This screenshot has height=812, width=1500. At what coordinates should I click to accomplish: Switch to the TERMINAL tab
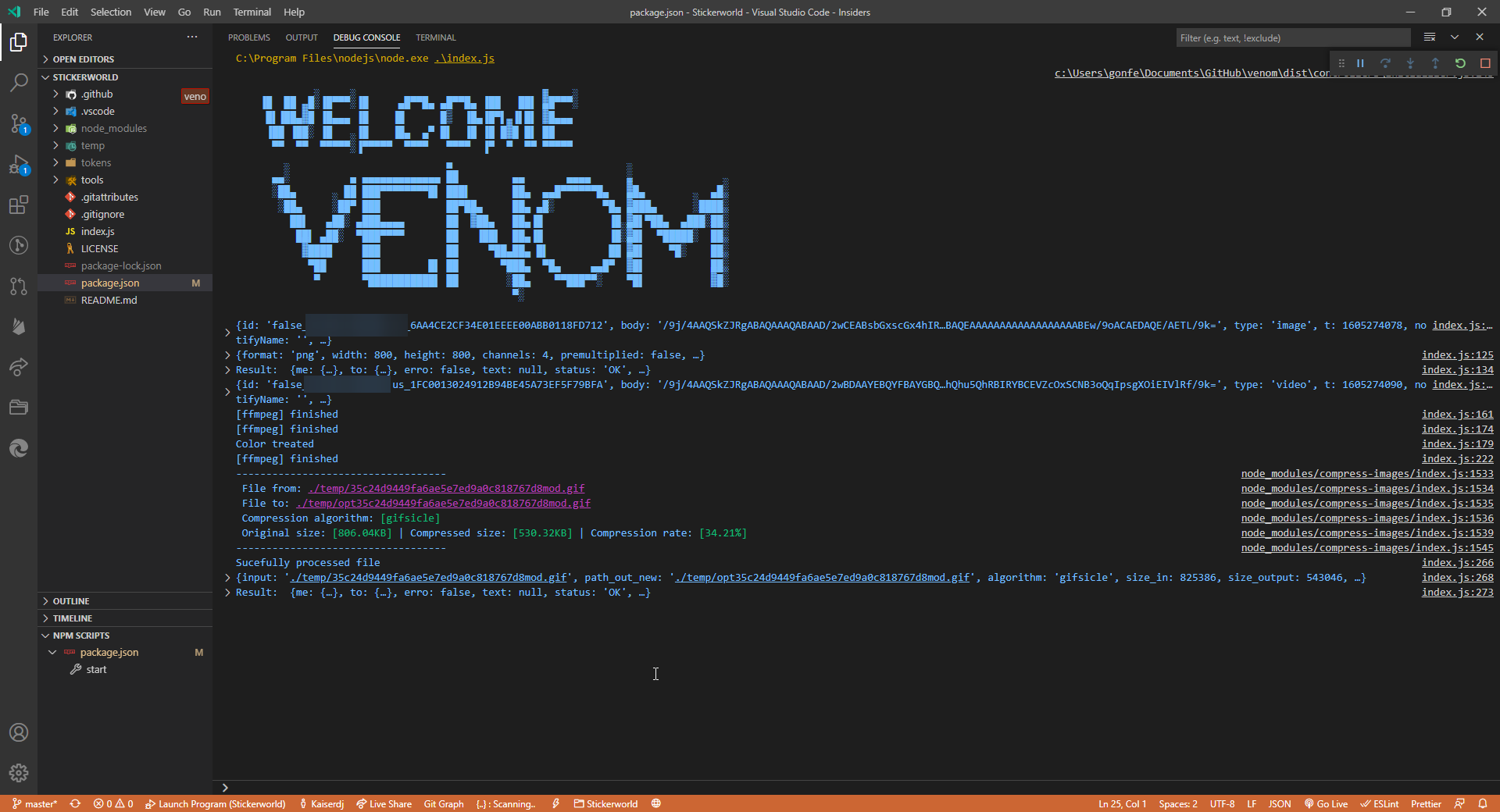pyautogui.click(x=436, y=37)
